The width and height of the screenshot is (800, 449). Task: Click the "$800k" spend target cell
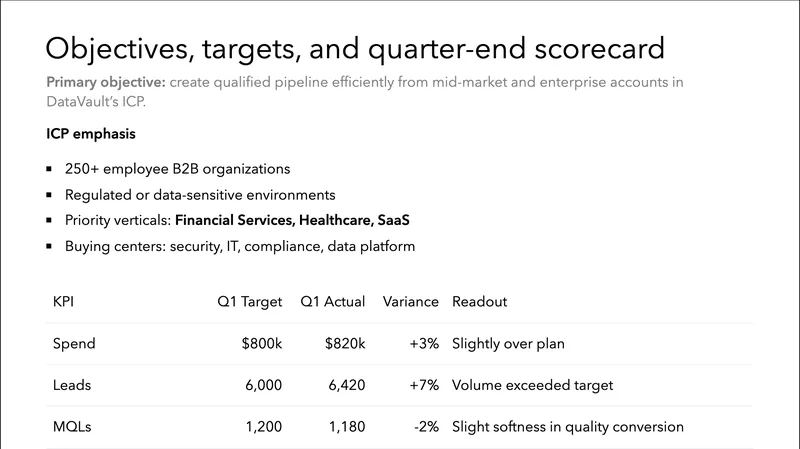[x=262, y=343]
